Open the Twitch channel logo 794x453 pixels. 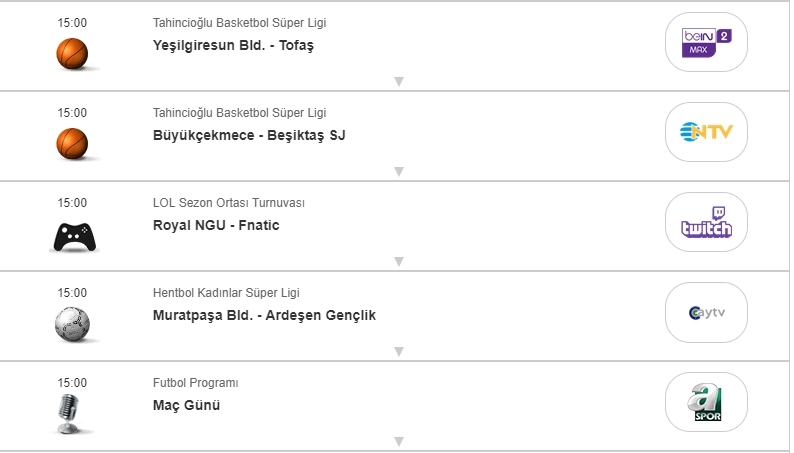pyautogui.click(x=706, y=222)
